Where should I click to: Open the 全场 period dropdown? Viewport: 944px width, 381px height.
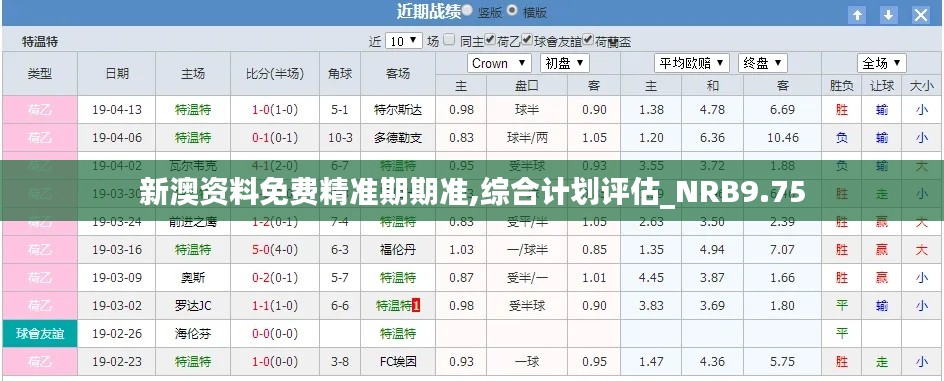point(882,63)
